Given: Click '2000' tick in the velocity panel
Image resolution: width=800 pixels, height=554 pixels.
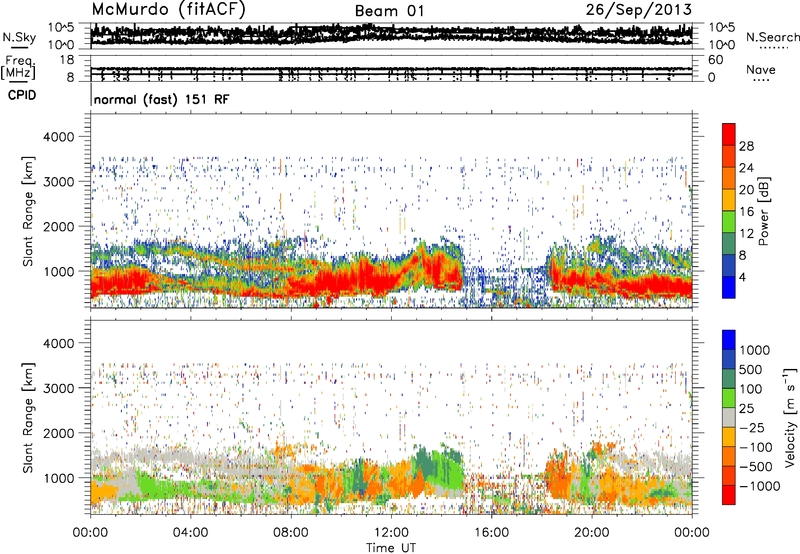Looking at the screenshot, I should pos(59,433).
